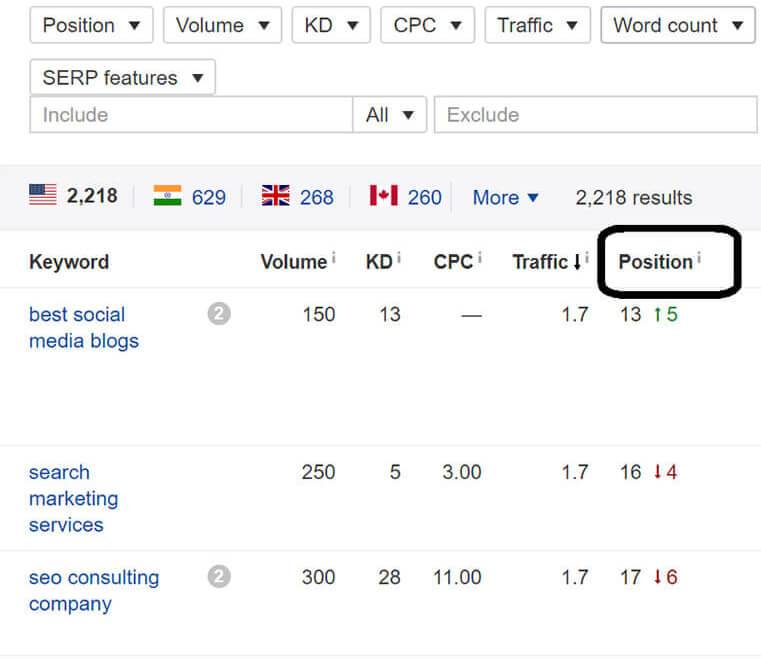
Task: Click SERP features badge for best social media blogs
Action: click(219, 314)
